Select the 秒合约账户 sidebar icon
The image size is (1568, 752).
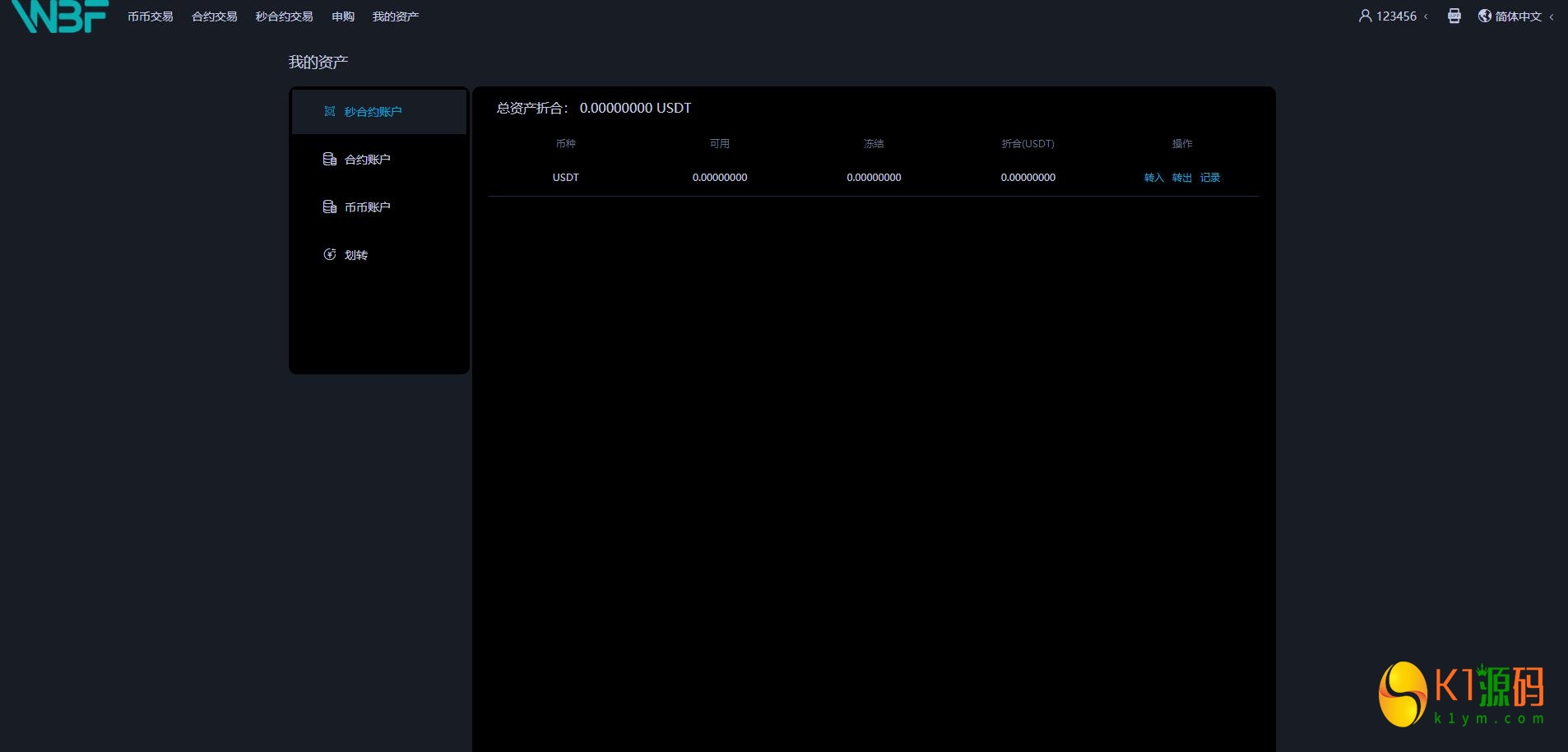click(329, 111)
